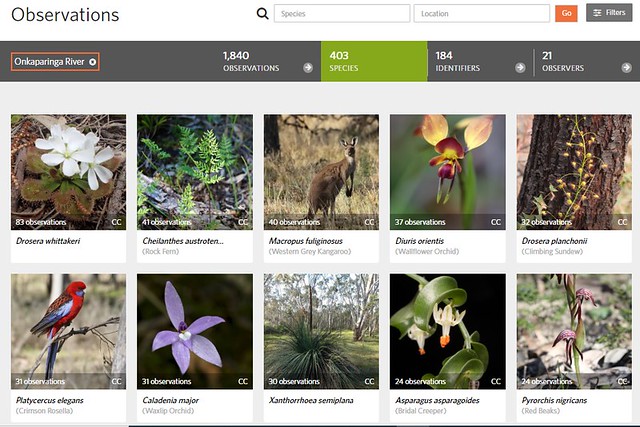The image size is (640, 427).
Task: Open the Filters panel
Action: [x=609, y=13]
